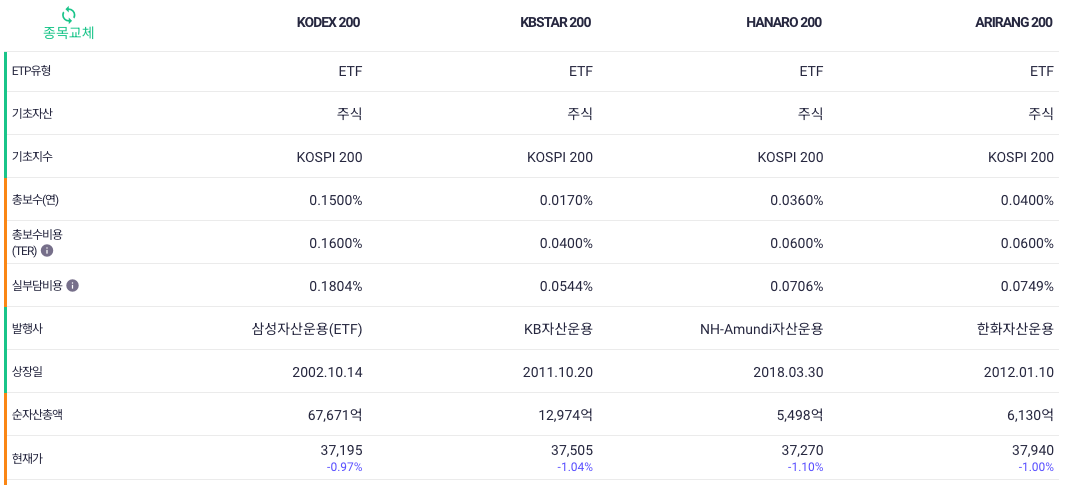Viewport: 1068px width, 485px height.
Task: Click the 현재가 row label
Action: (28, 458)
